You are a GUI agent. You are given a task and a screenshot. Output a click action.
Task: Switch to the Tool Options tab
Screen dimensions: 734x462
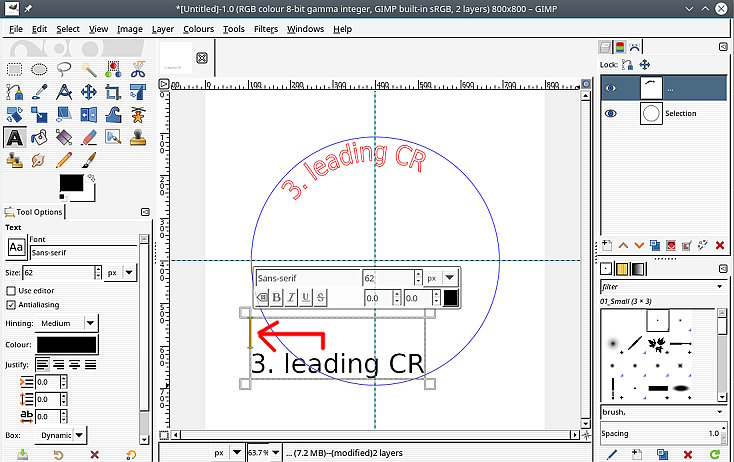click(35, 211)
